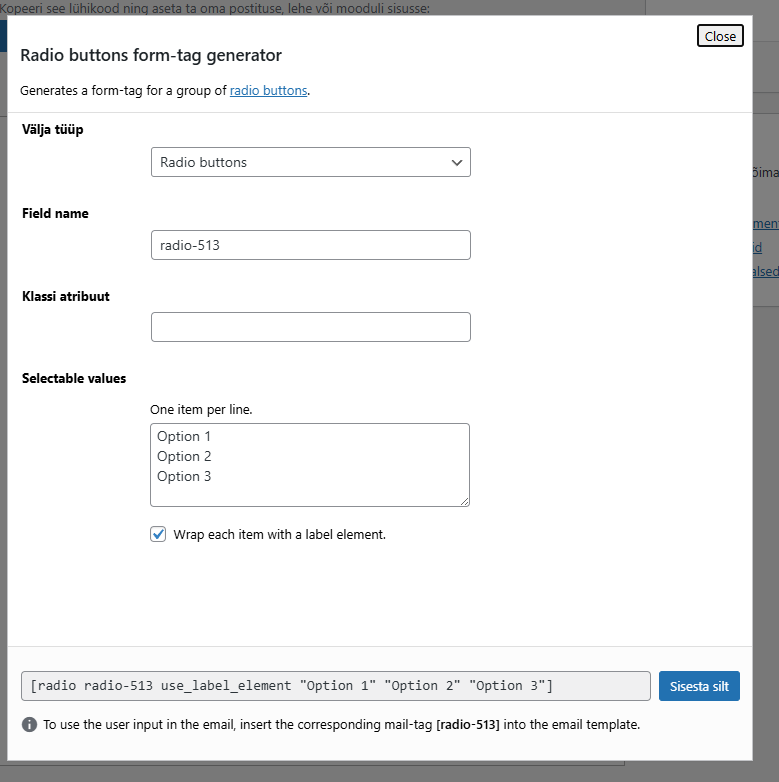Screen dimensions: 779x782
Task: Select the generated [radio radio-513 ...] tag field
Action: [335, 686]
